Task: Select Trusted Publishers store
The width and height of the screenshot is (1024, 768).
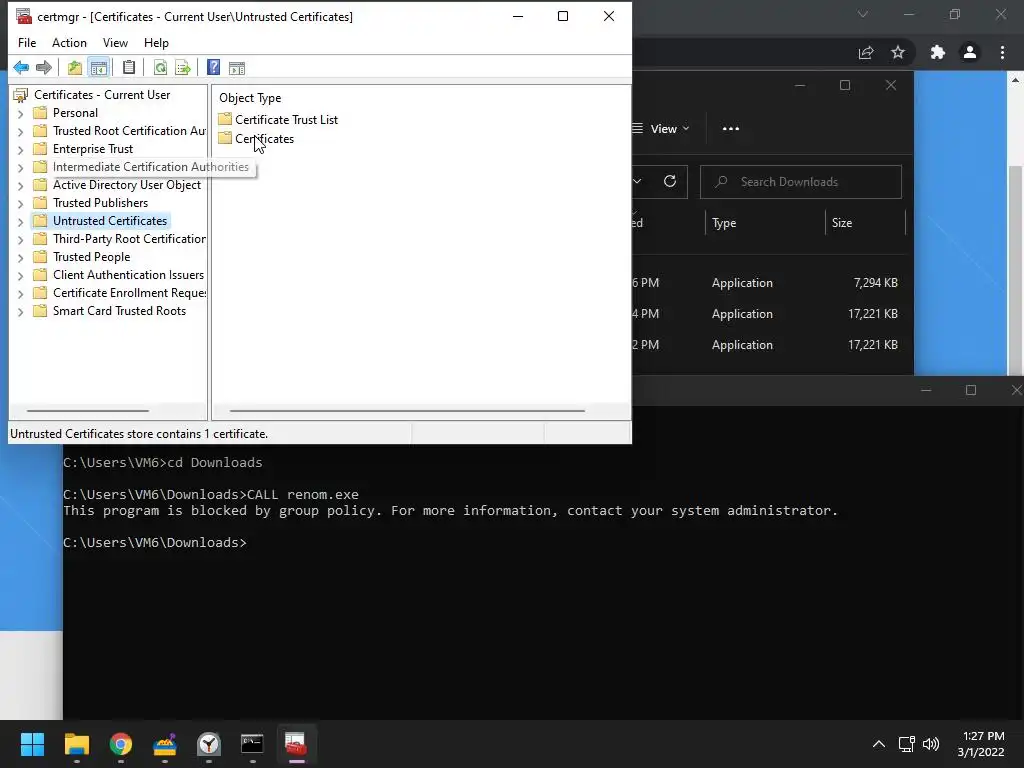Action: tap(101, 203)
